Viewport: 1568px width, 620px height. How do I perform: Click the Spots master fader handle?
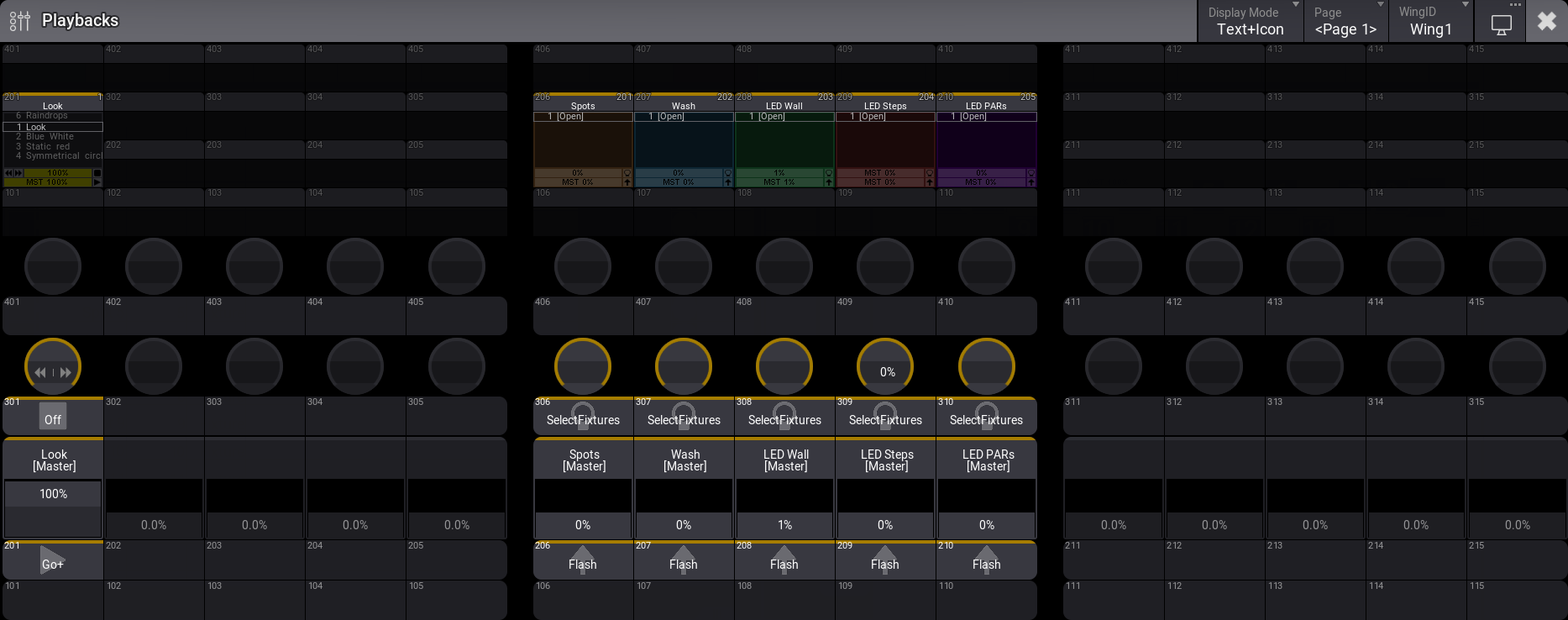tap(583, 525)
